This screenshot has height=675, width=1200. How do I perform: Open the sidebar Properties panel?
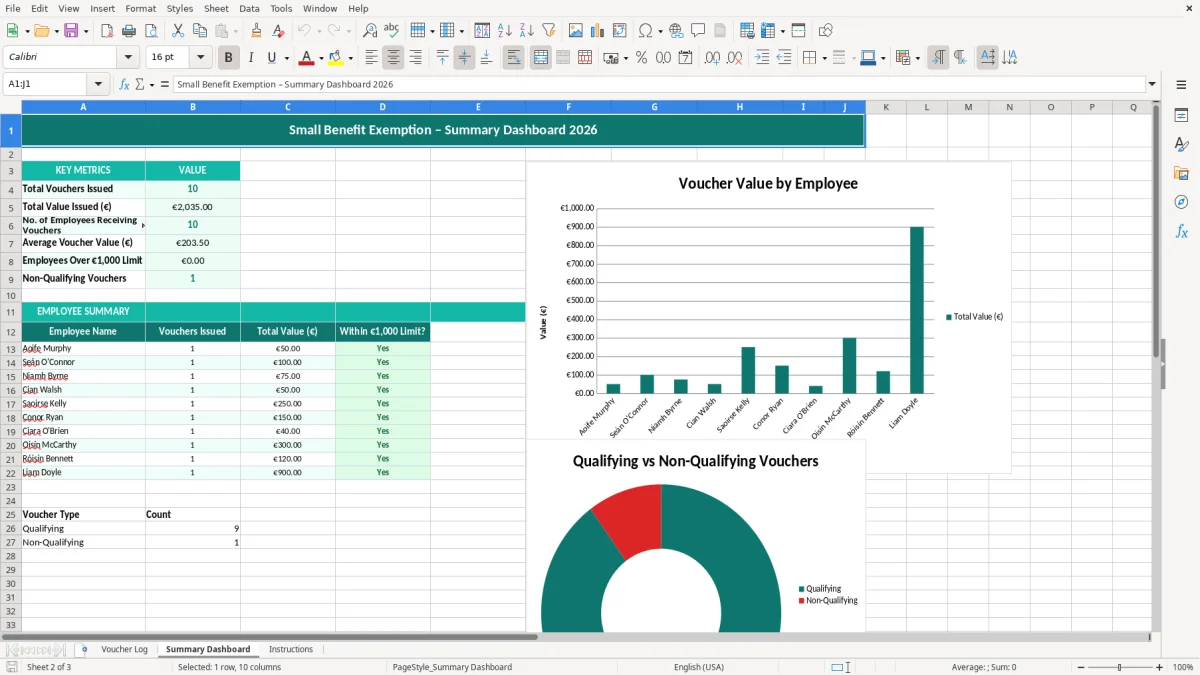pos(1181,116)
